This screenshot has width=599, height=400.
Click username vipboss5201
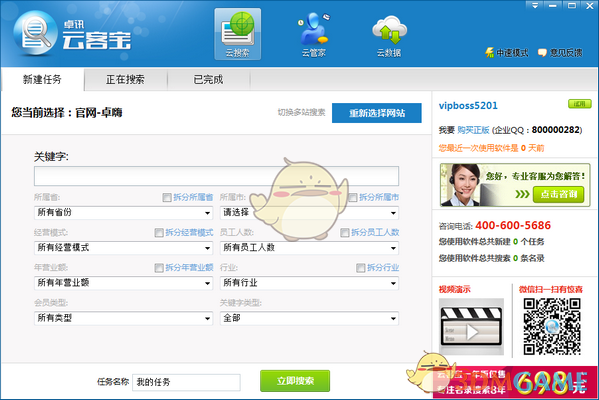pos(468,106)
